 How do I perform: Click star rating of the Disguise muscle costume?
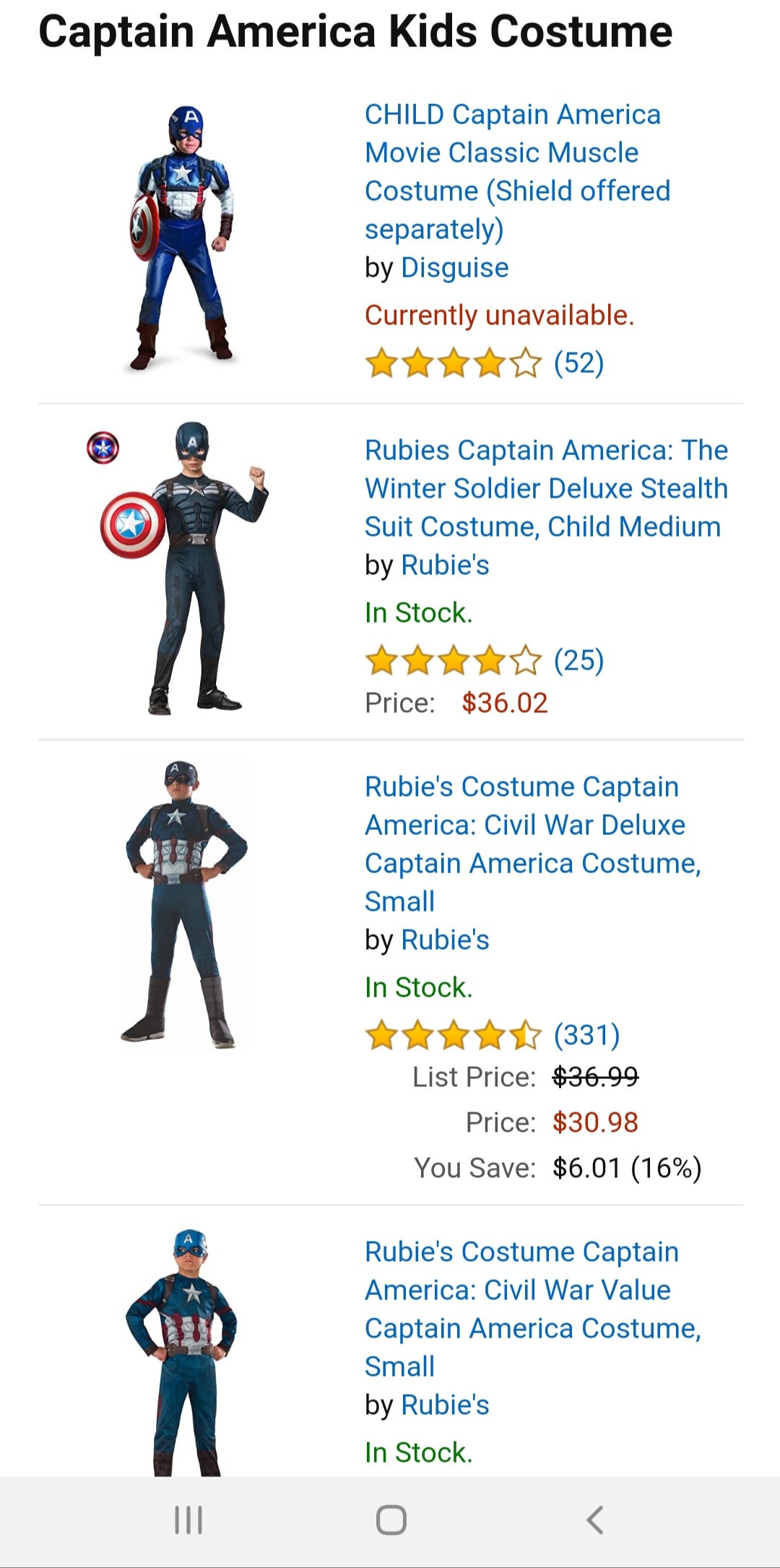click(453, 363)
